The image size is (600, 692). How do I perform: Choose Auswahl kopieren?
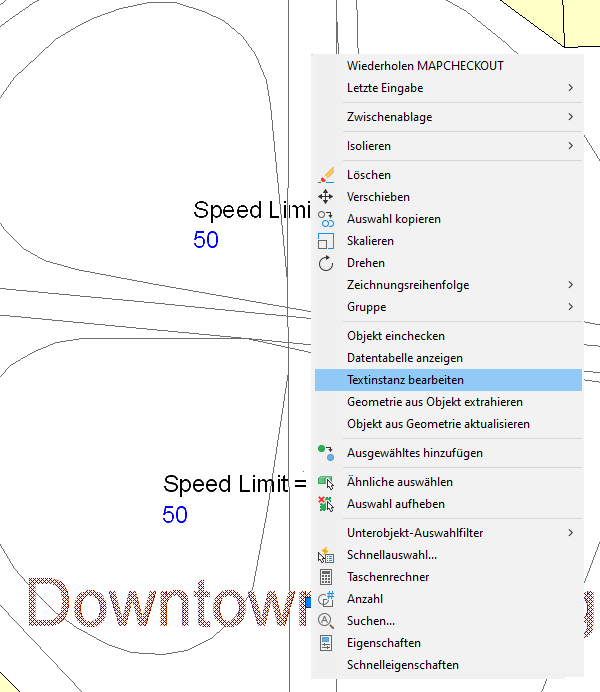coord(448,219)
